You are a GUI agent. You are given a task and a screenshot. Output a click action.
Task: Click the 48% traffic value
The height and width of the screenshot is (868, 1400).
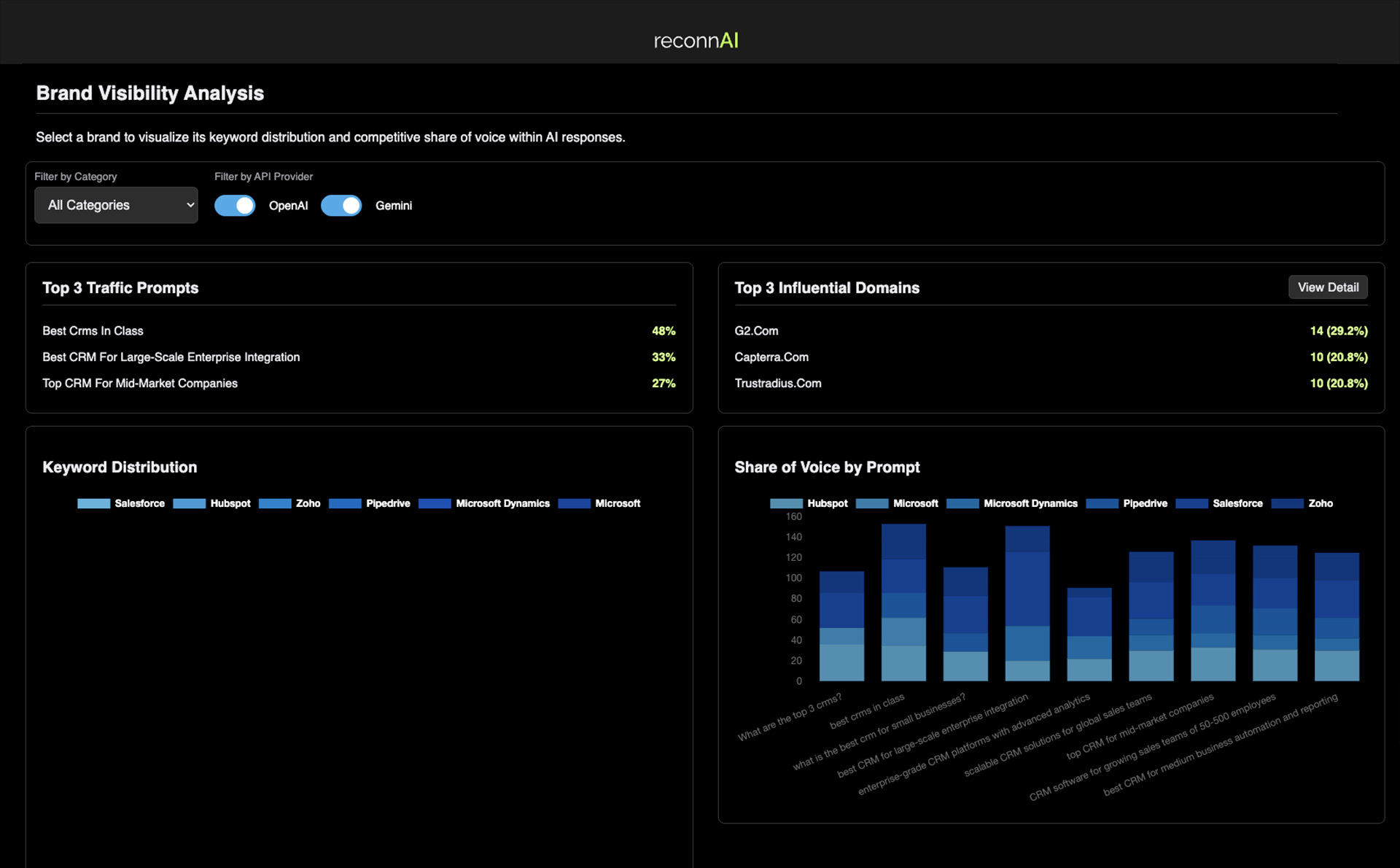tap(664, 331)
